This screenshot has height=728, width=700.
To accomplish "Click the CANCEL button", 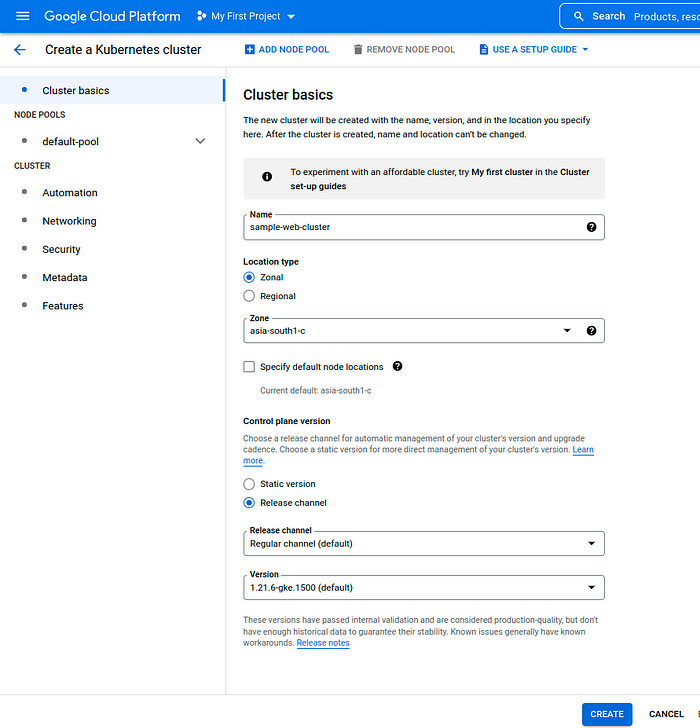I will (x=666, y=714).
